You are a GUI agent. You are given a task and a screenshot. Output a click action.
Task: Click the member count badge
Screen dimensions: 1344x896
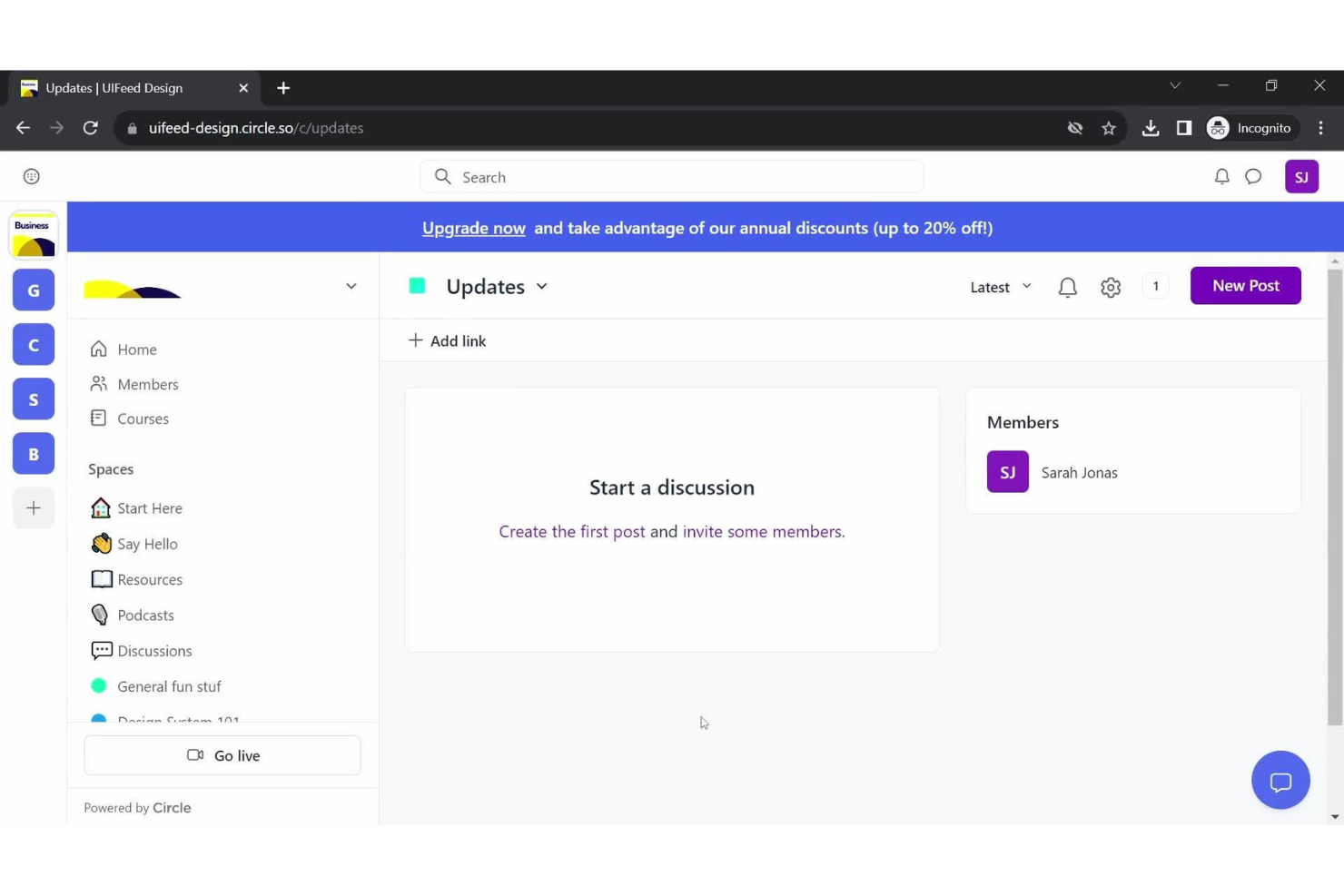point(1155,286)
